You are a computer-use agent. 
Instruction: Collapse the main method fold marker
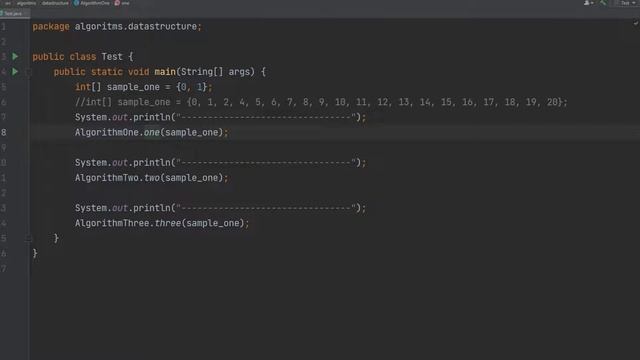28,72
